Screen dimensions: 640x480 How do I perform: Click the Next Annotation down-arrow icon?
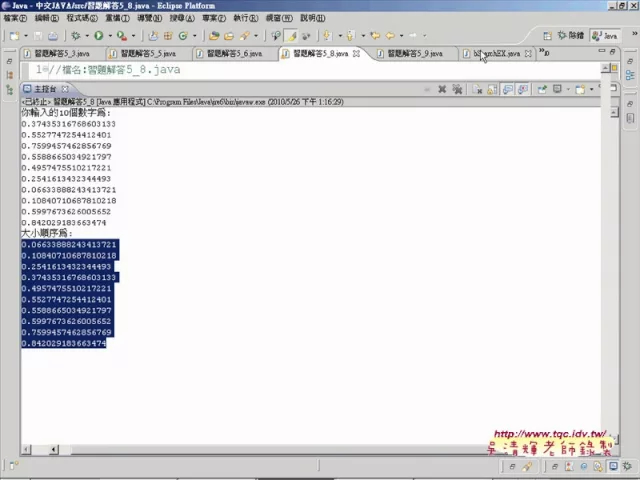327,36
